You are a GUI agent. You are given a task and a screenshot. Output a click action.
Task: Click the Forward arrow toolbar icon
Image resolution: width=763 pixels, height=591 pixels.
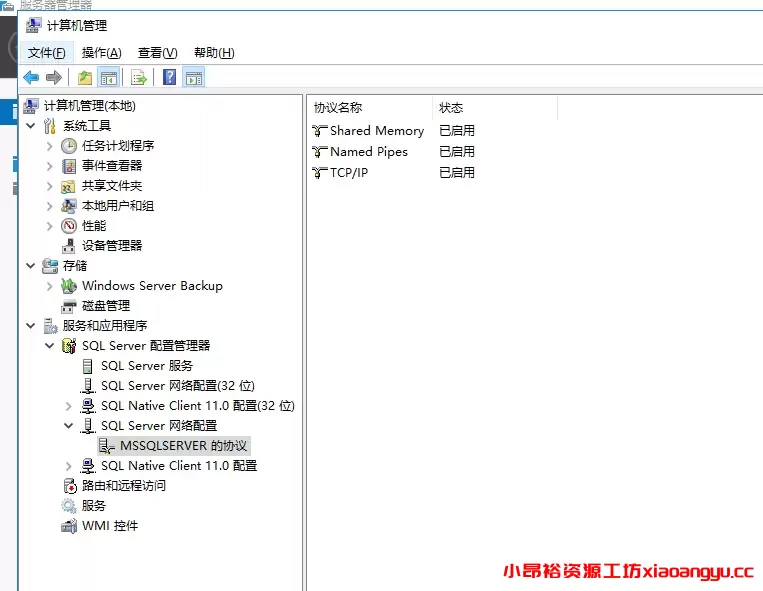point(54,77)
